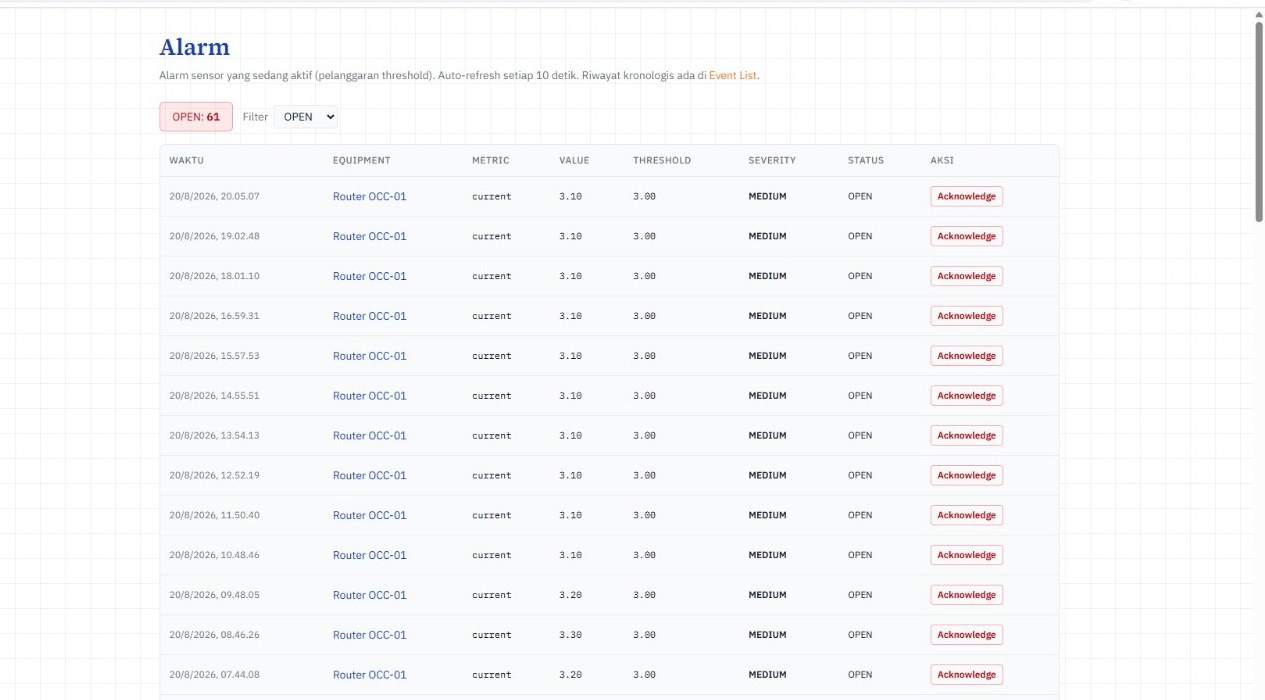Click the WAKTU column header
The height and width of the screenshot is (700, 1265).
(x=187, y=160)
